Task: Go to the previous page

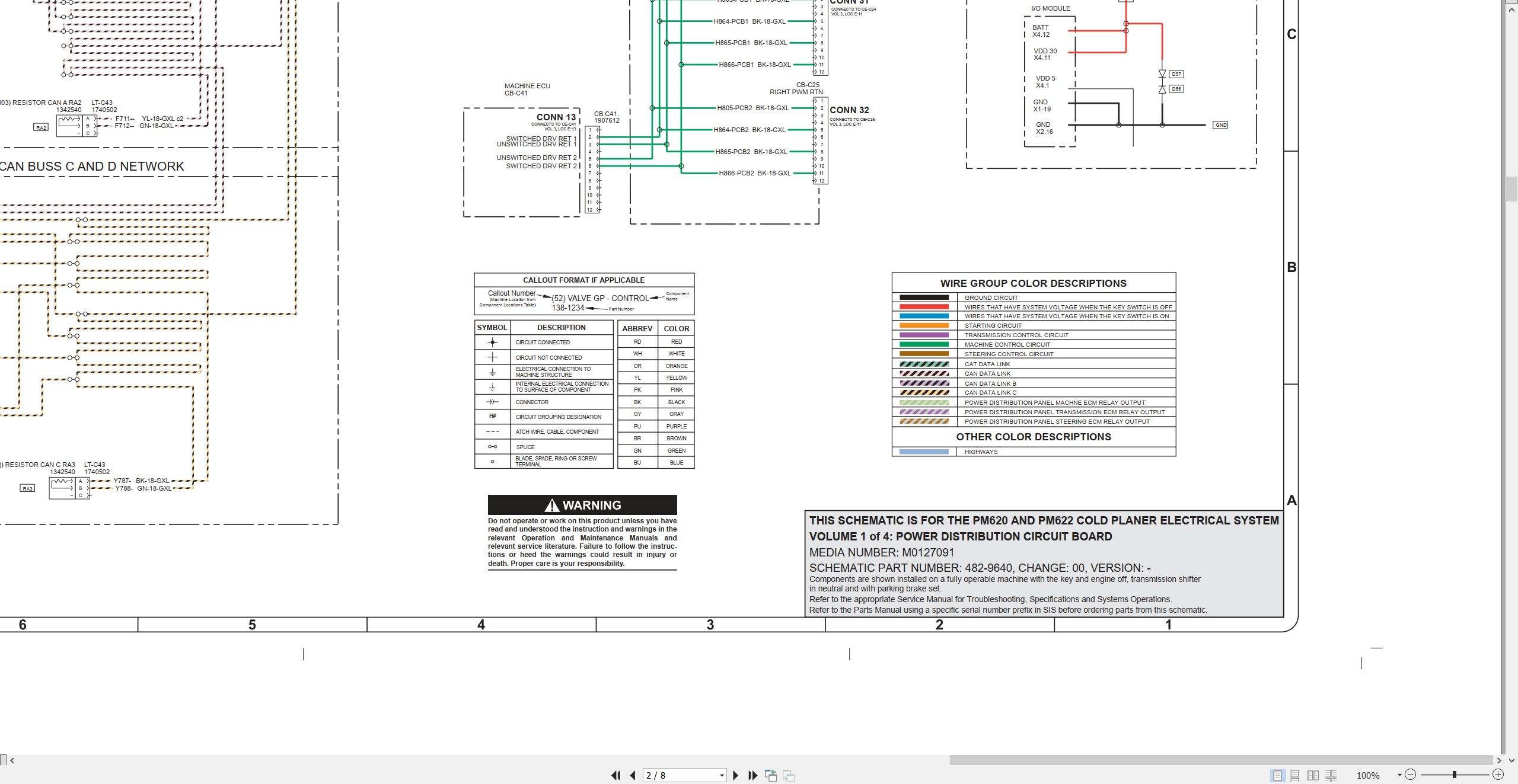Action: click(633, 775)
